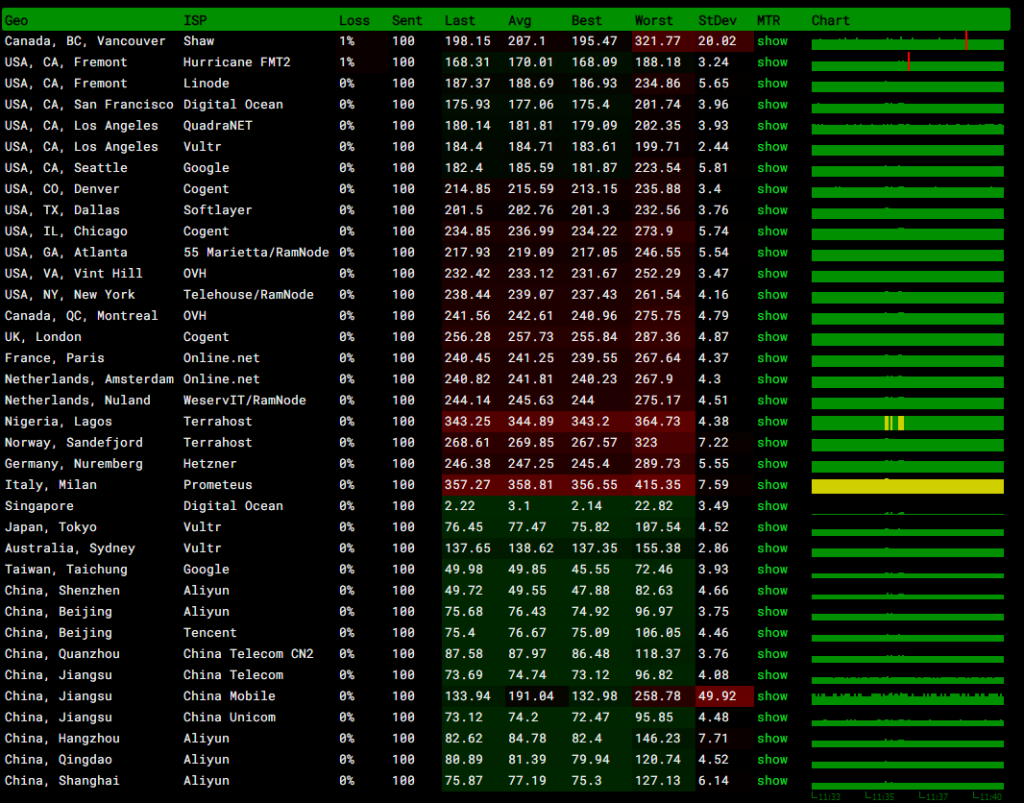
Task: Show MTR for Shanghai Aliyun
Action: pos(773,781)
